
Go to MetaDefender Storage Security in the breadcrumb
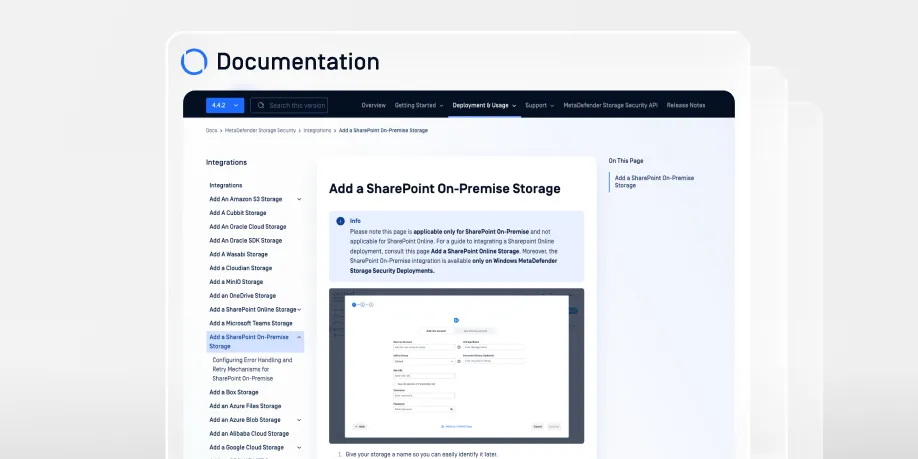point(261,131)
